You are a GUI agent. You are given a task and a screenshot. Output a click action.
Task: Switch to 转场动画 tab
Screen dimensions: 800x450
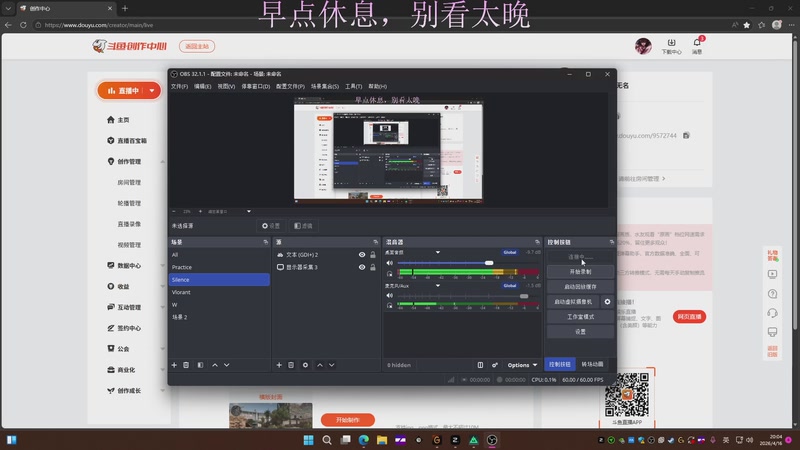point(592,364)
